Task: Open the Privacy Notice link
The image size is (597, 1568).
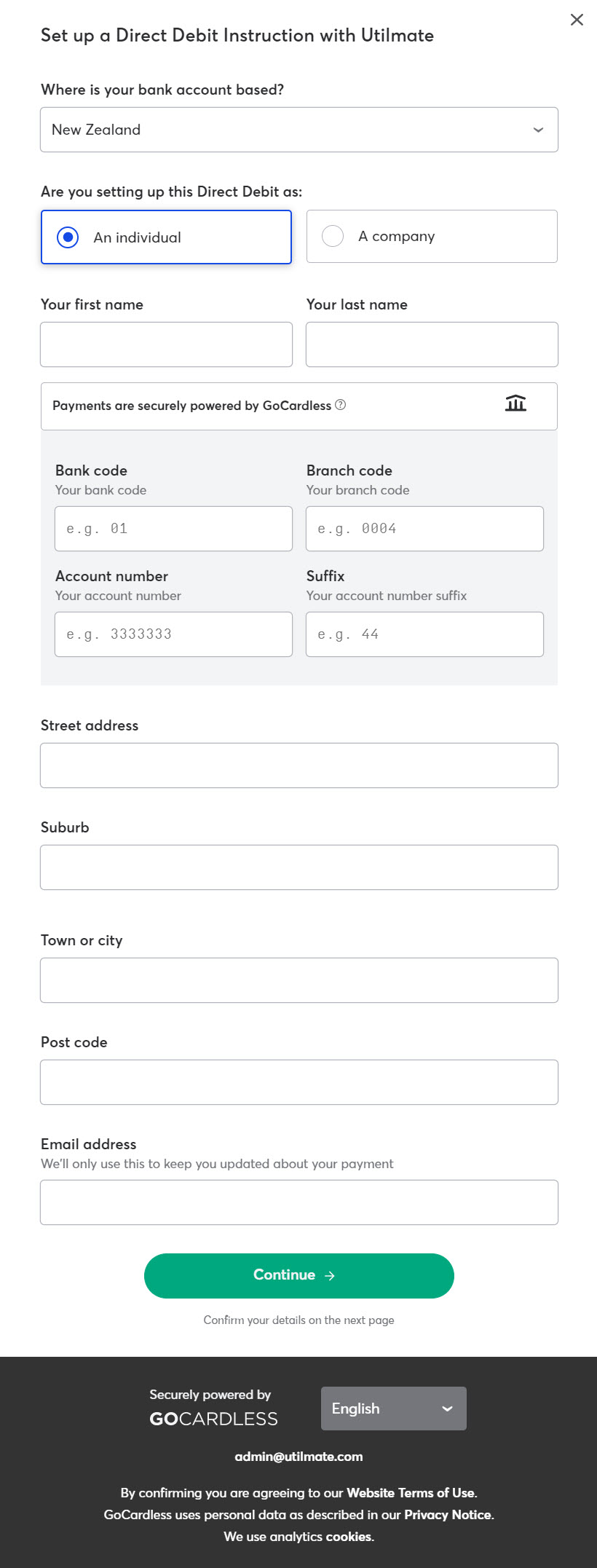Action: point(448,1515)
